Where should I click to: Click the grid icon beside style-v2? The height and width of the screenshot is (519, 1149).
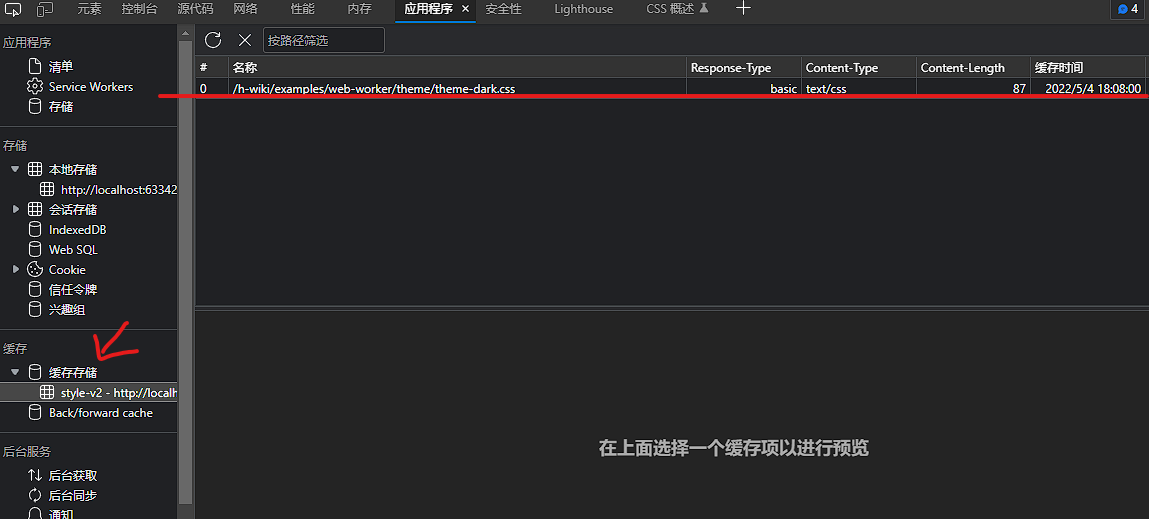point(47,392)
